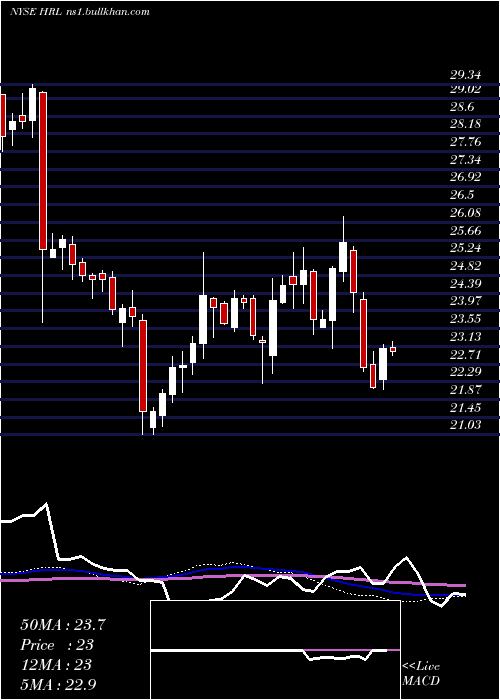Click inside the MACD inset box

pyautogui.click(x=275, y=650)
